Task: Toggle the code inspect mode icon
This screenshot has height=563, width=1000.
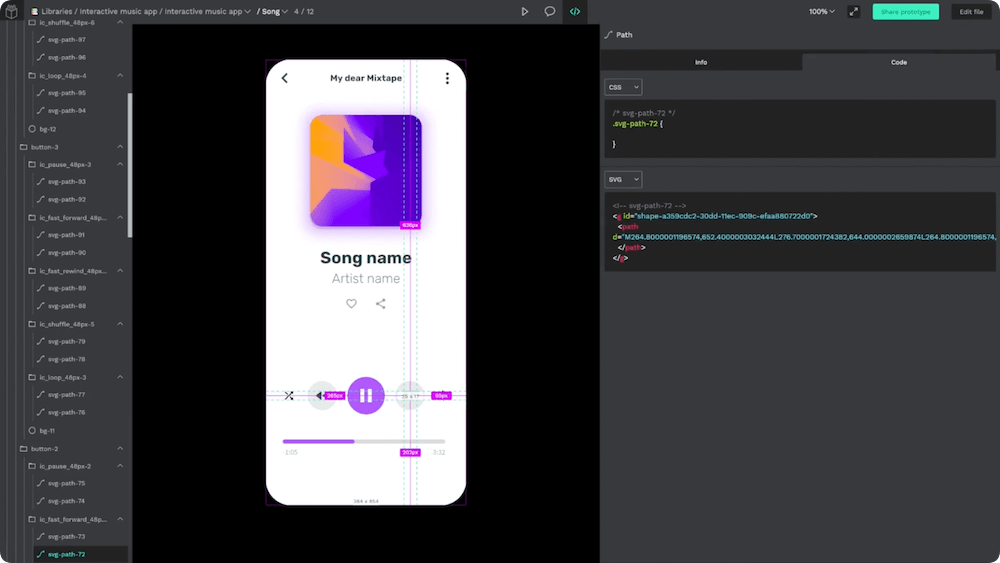Action: coord(575,12)
